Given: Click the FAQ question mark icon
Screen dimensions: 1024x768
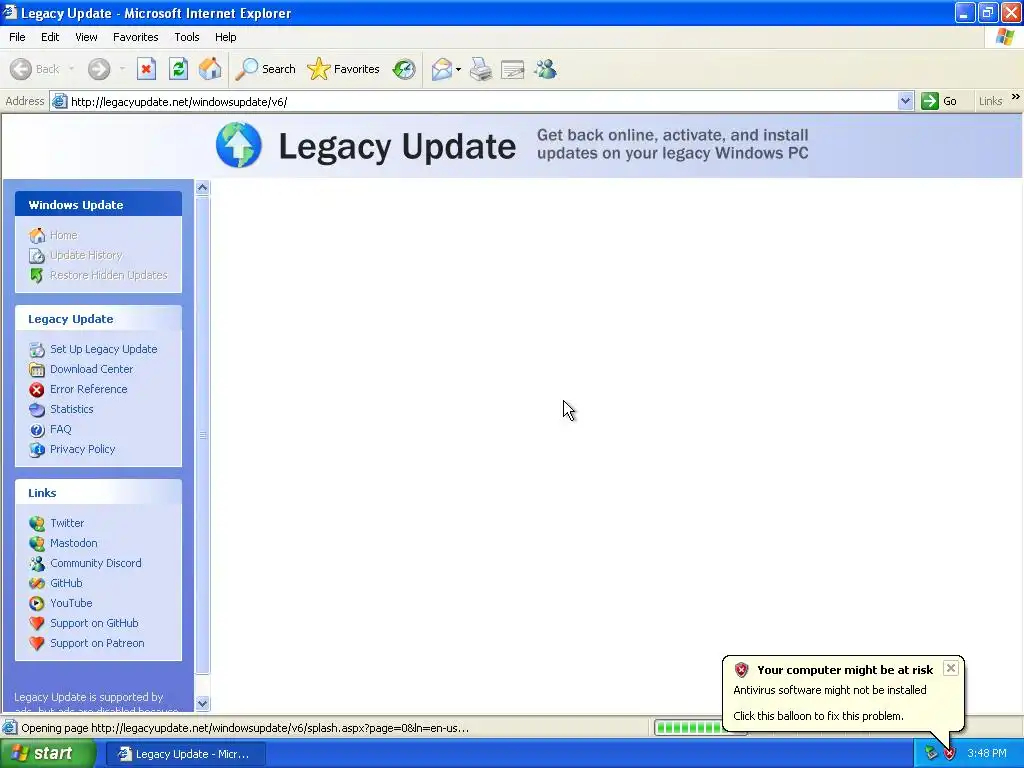Looking at the screenshot, I should coord(37,430).
